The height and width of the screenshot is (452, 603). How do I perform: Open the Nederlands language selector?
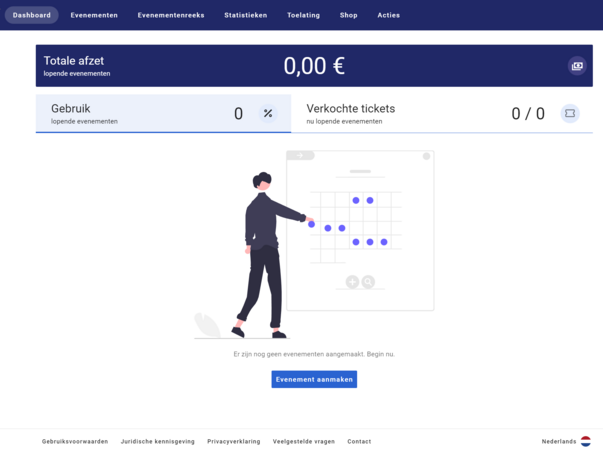pos(560,441)
